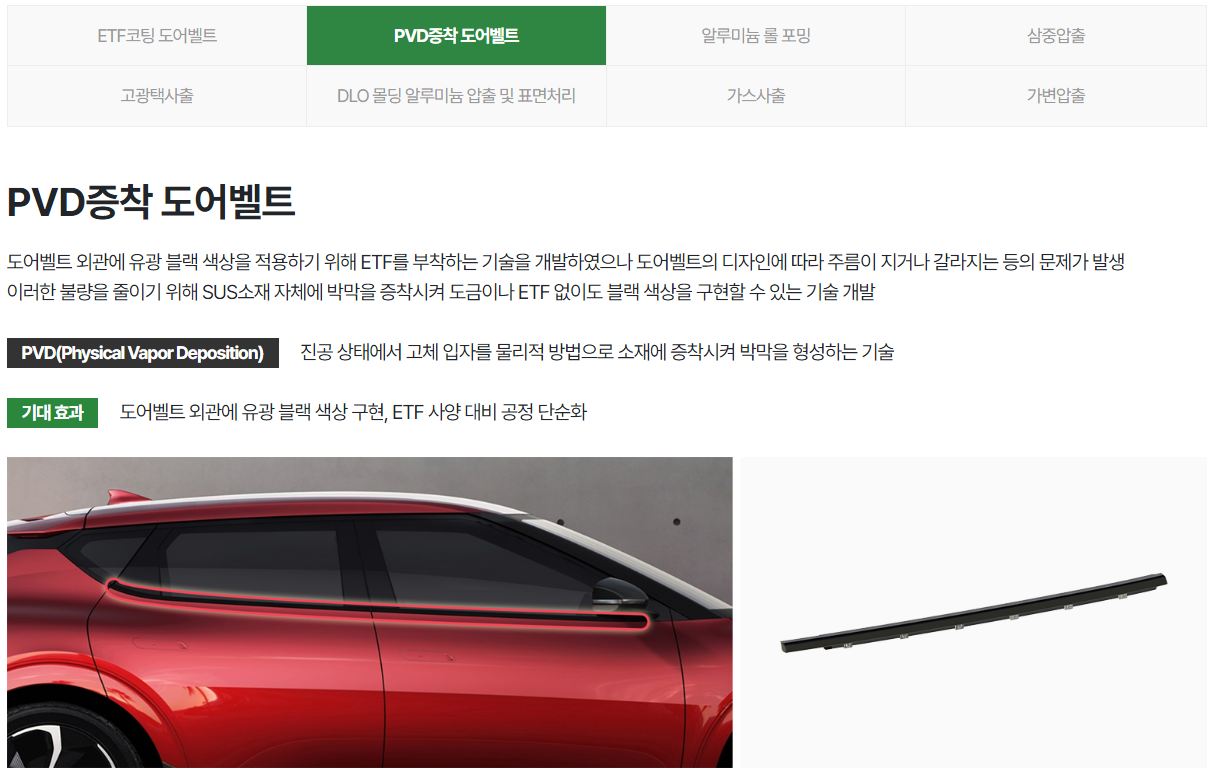The image size is (1213, 775).
Task: Click the second paragraph line about SUS소재 박막 증착
Action: (441, 293)
